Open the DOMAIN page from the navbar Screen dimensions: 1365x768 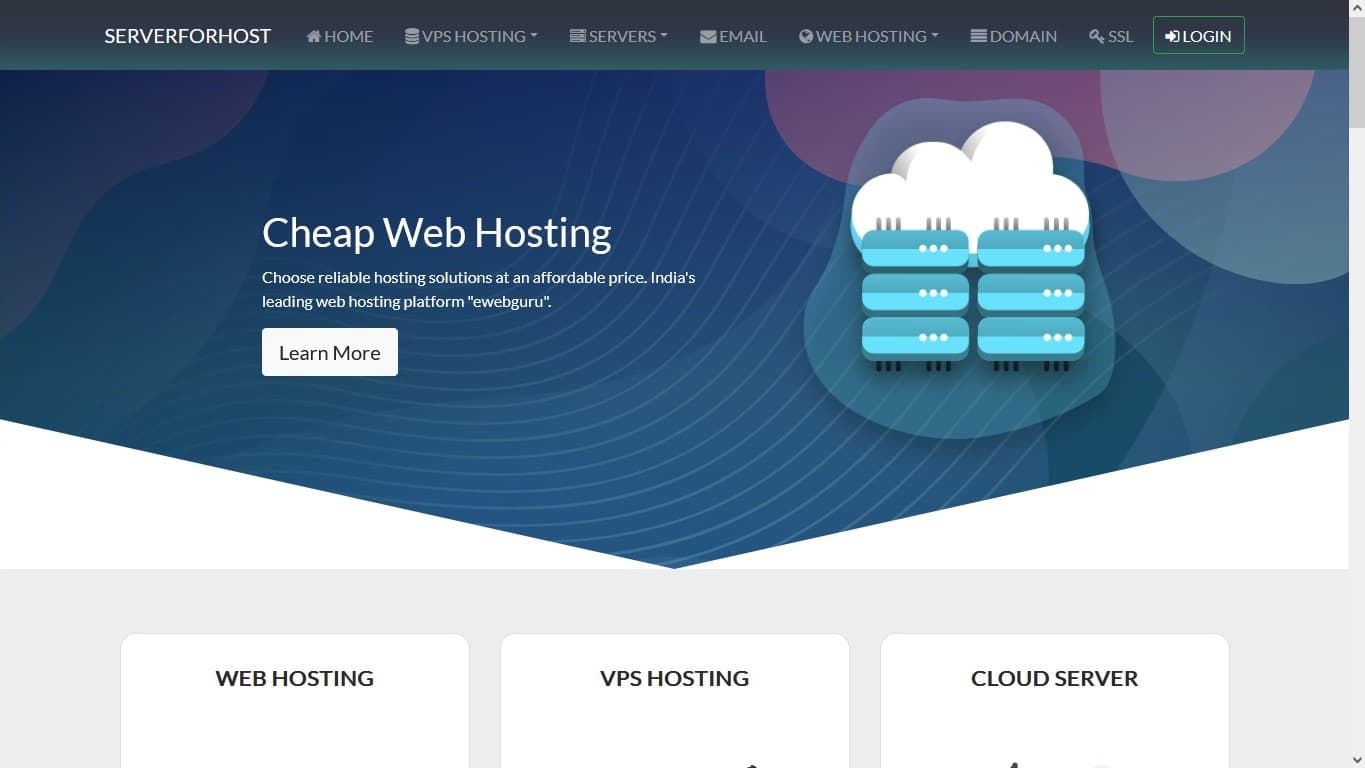click(x=1022, y=36)
